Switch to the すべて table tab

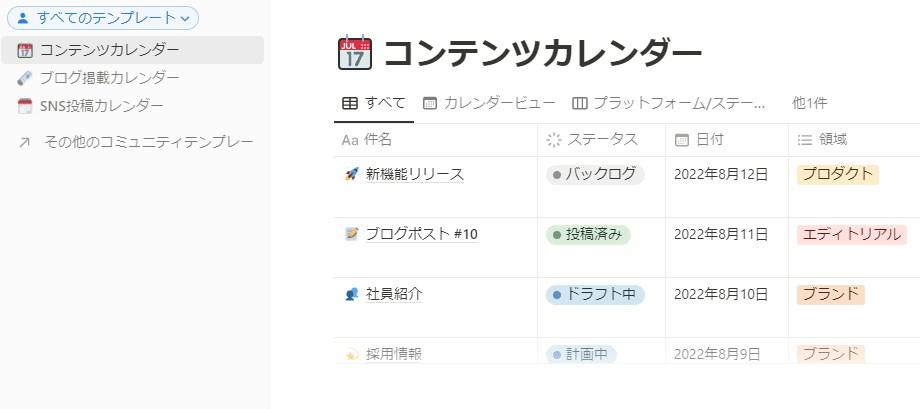(x=374, y=103)
